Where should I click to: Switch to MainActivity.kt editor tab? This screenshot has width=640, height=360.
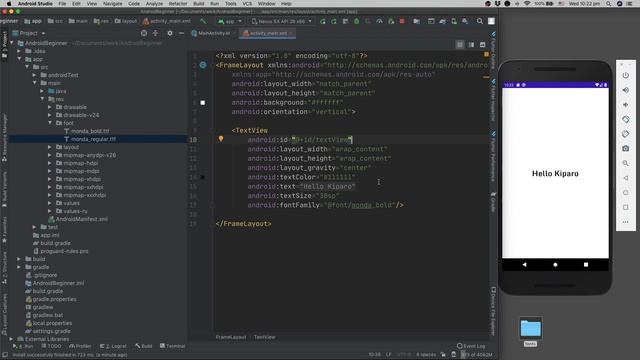click(x=211, y=33)
